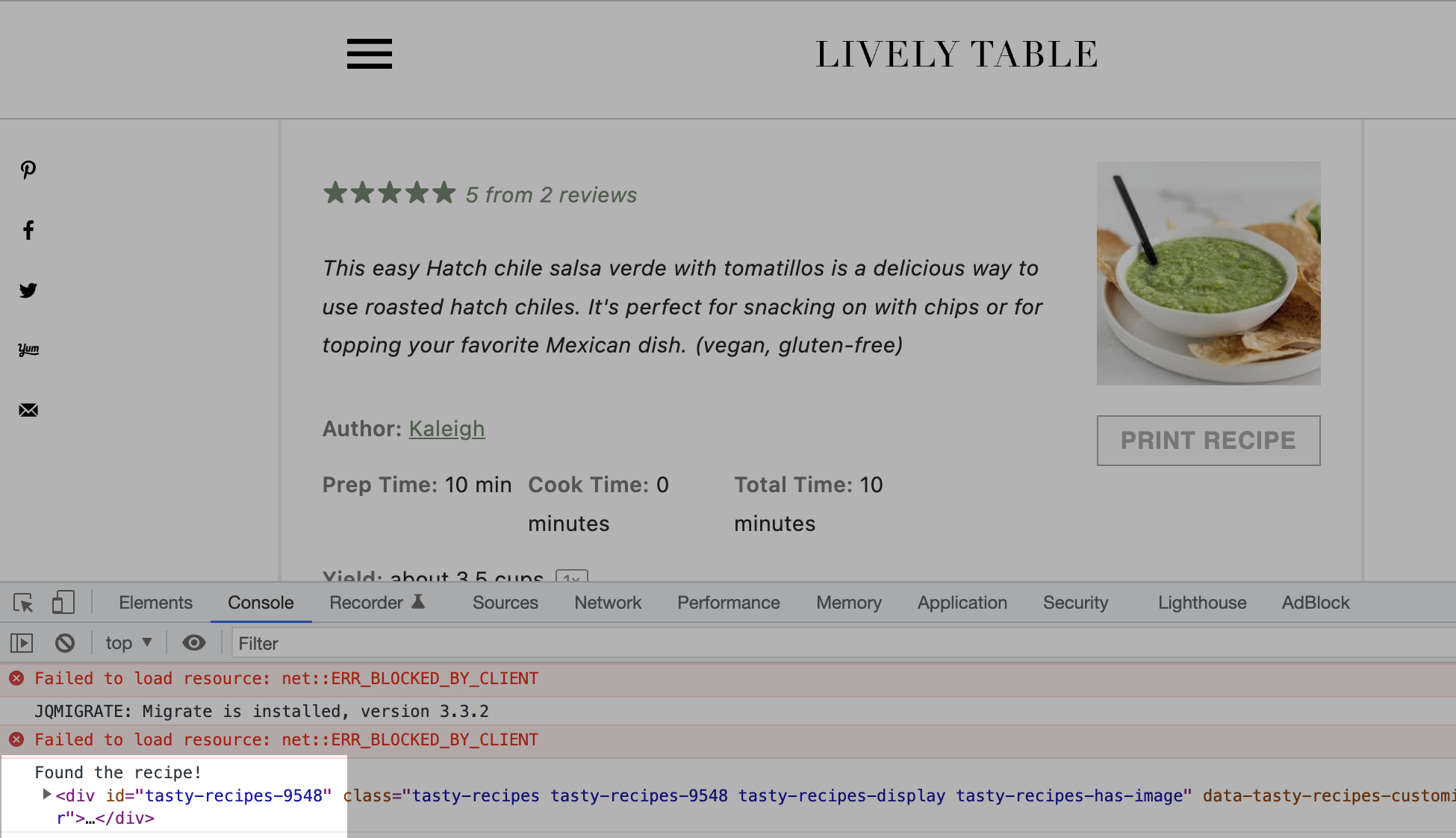The width and height of the screenshot is (1456, 838).
Task: Expand the tasty-recipes-9548 div node
Action: 47,795
